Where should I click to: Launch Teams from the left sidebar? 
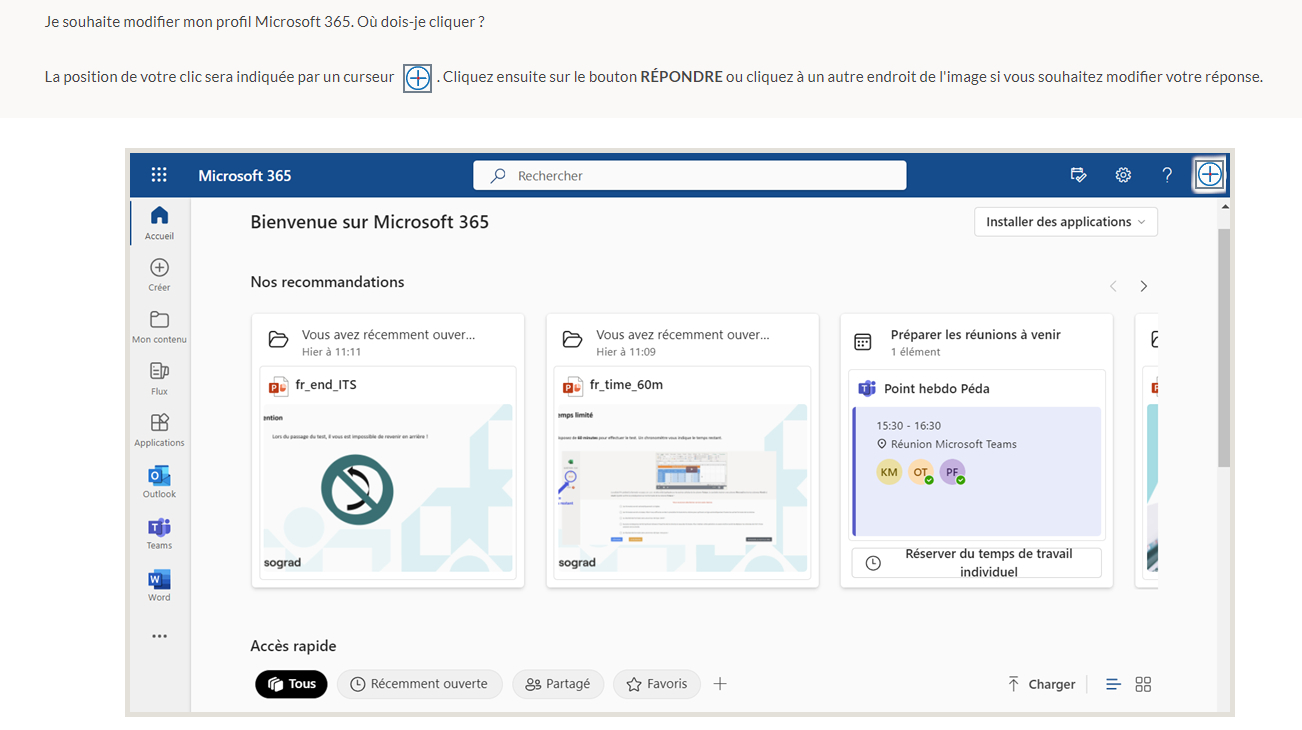(x=159, y=527)
